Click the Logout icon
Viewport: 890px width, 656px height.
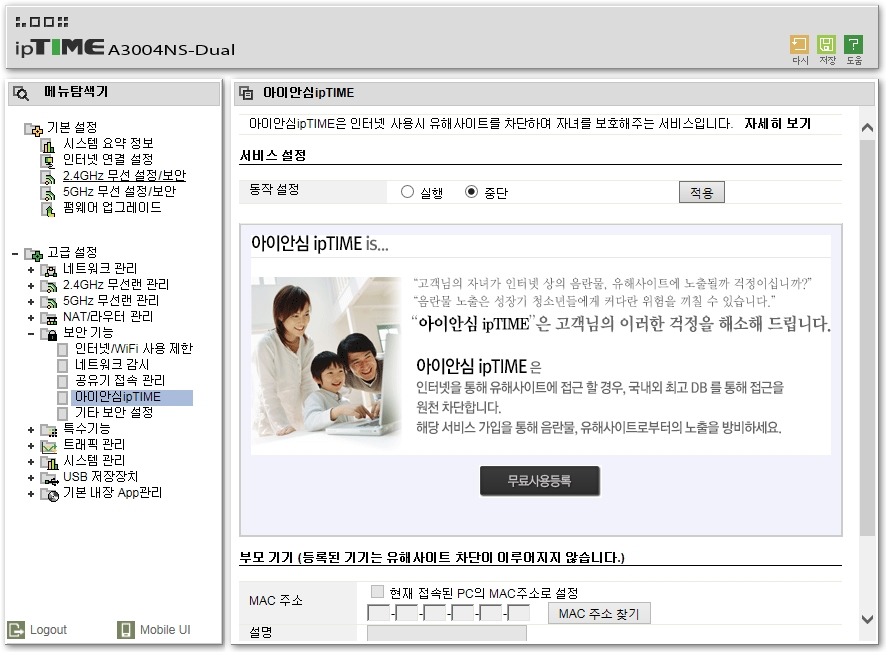coord(16,629)
